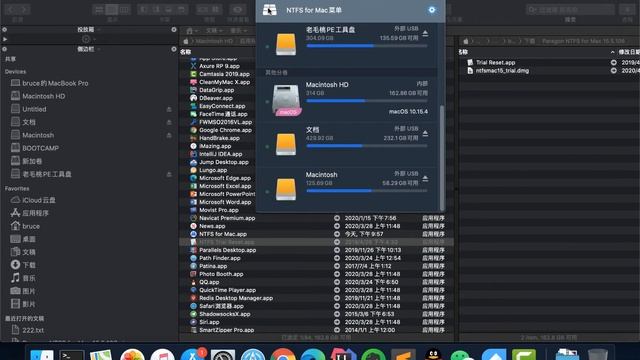Select ShadowsocksX.app in file list

pyautogui.click(x=224, y=314)
